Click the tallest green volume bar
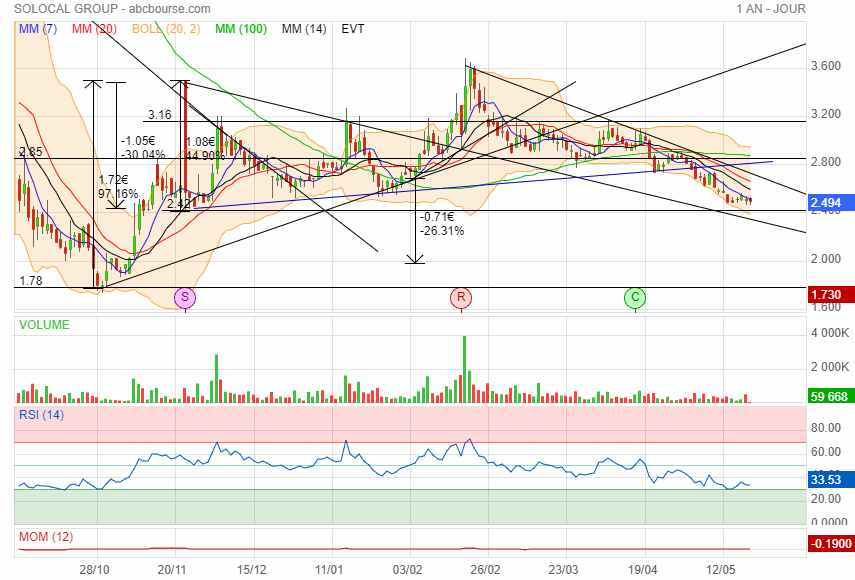Image resolution: width=855 pixels, height=580 pixels. 465,370
